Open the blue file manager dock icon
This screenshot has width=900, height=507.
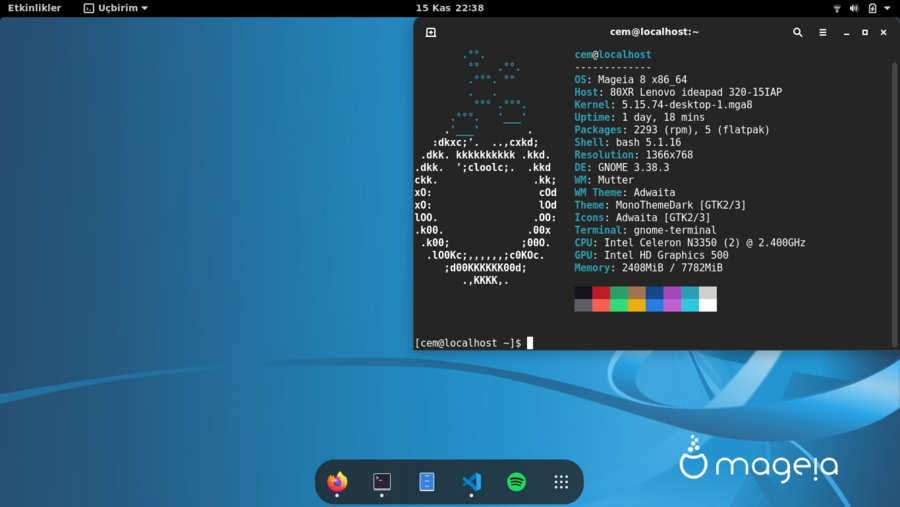[427, 481]
